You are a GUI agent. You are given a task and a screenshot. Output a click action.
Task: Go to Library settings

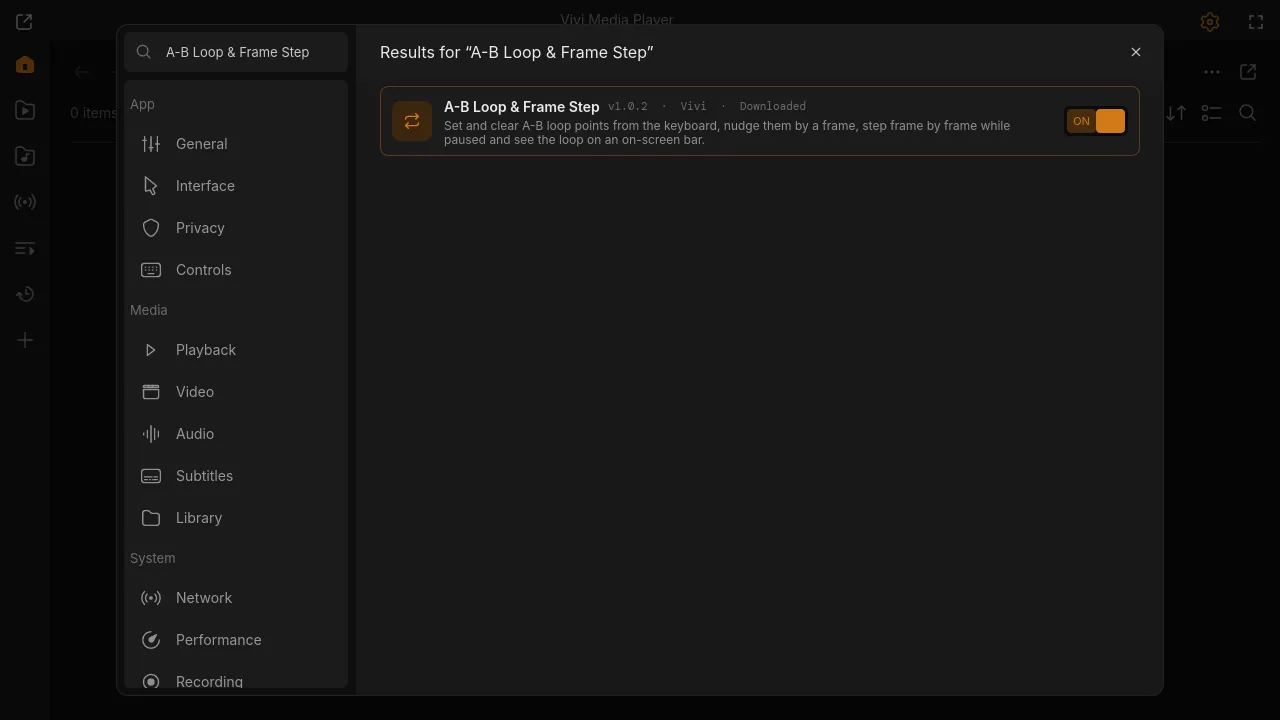click(x=236, y=518)
